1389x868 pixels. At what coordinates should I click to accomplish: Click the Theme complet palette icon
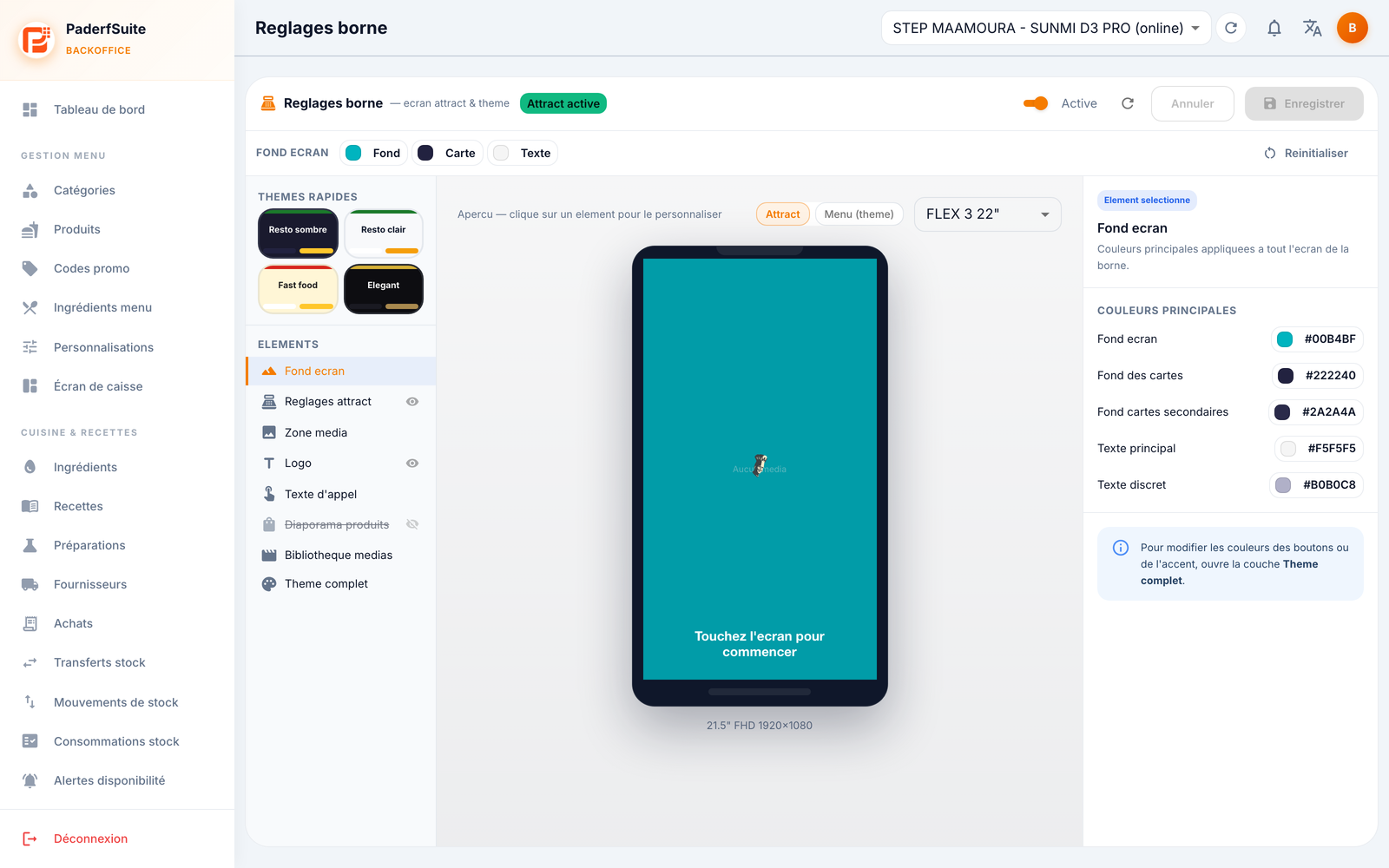(269, 584)
